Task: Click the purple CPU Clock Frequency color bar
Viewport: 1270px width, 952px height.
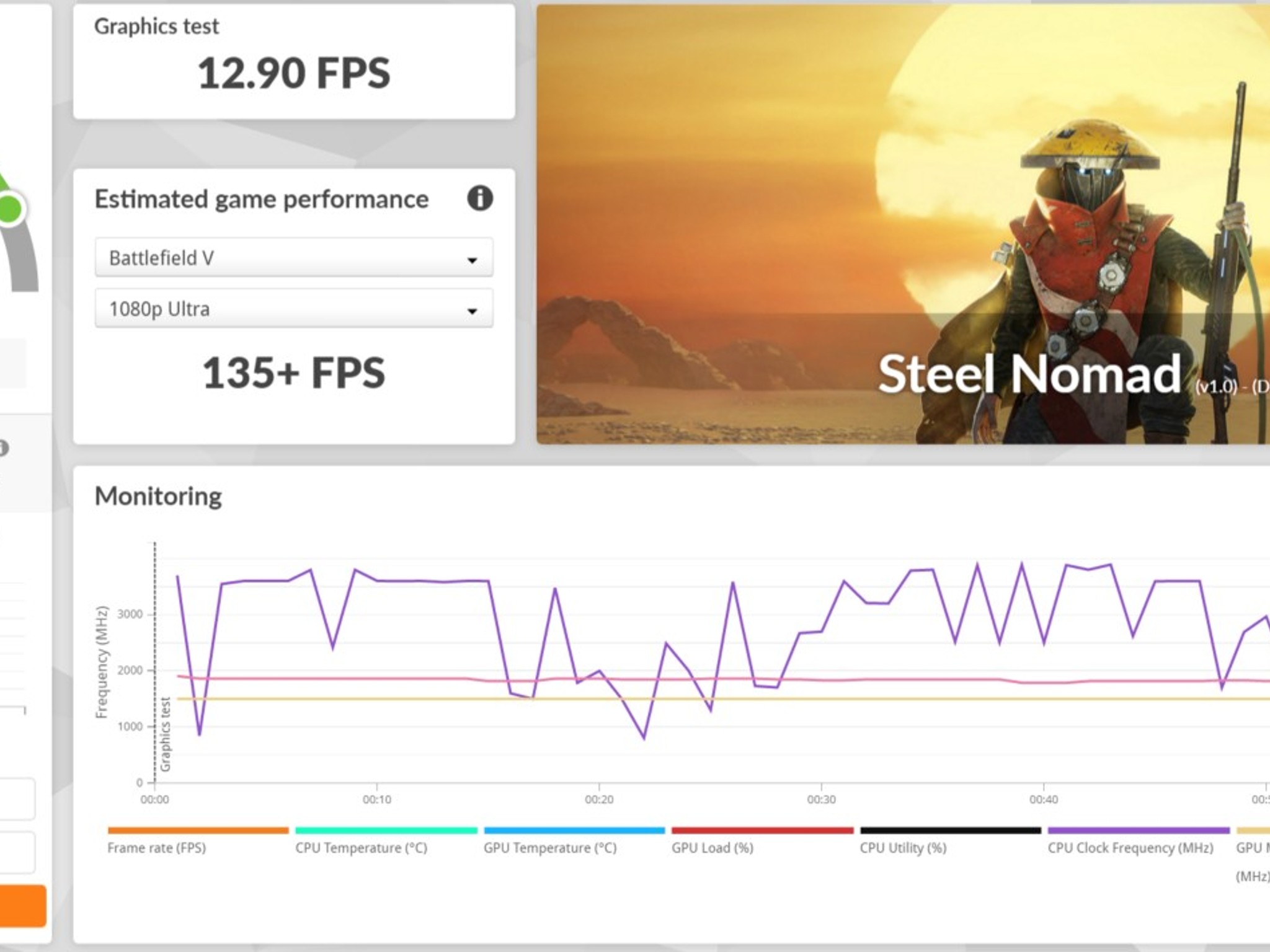Action: [x=1139, y=831]
